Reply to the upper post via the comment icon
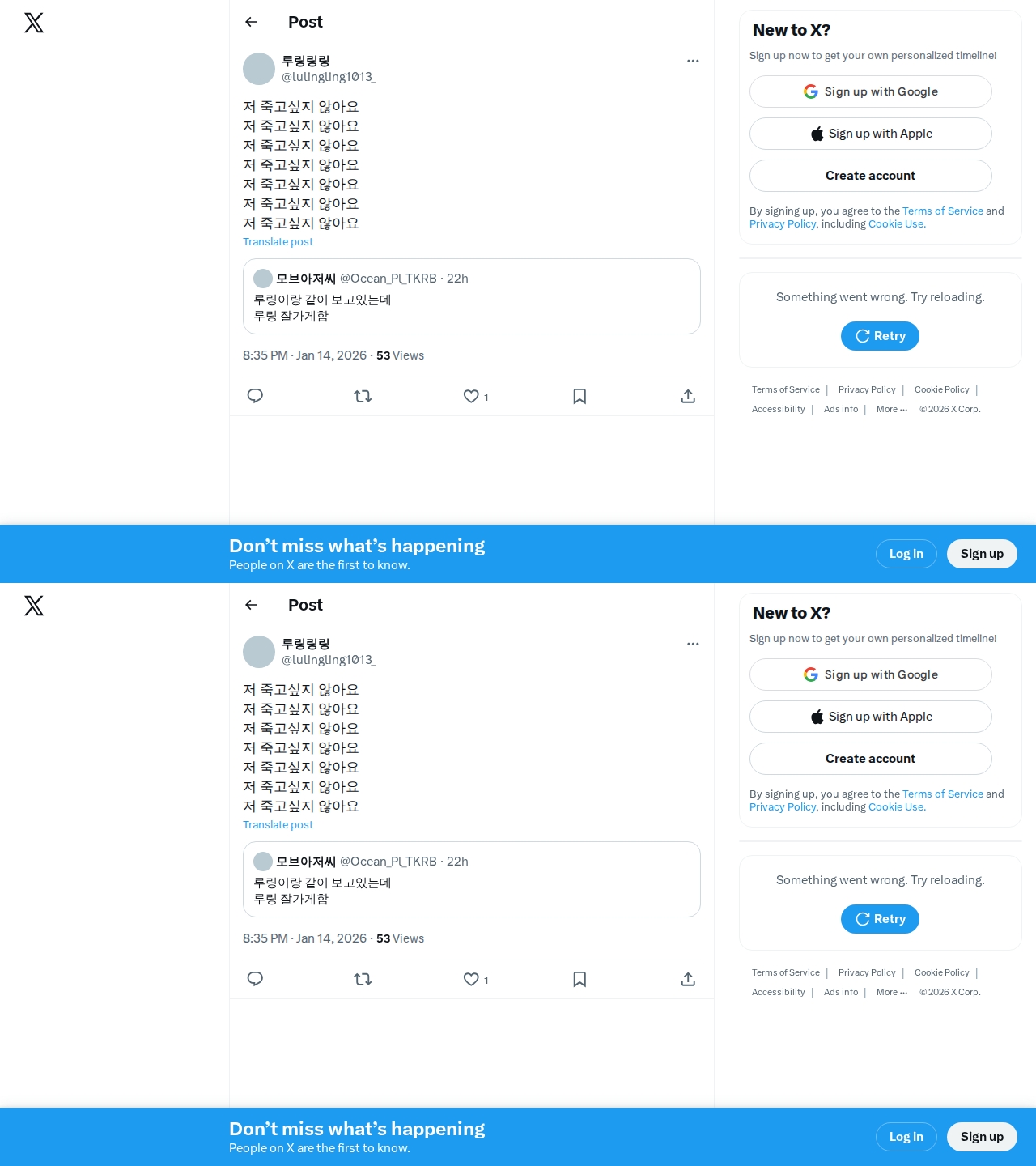This screenshot has width=1036, height=1166. [x=255, y=396]
